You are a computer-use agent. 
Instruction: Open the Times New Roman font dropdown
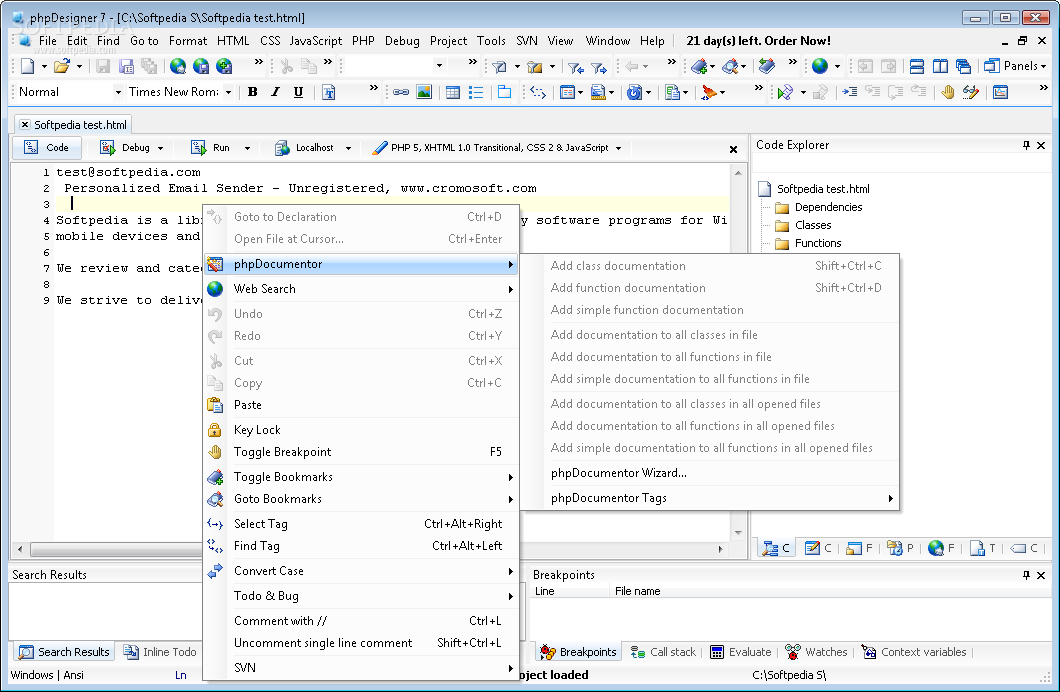228,93
